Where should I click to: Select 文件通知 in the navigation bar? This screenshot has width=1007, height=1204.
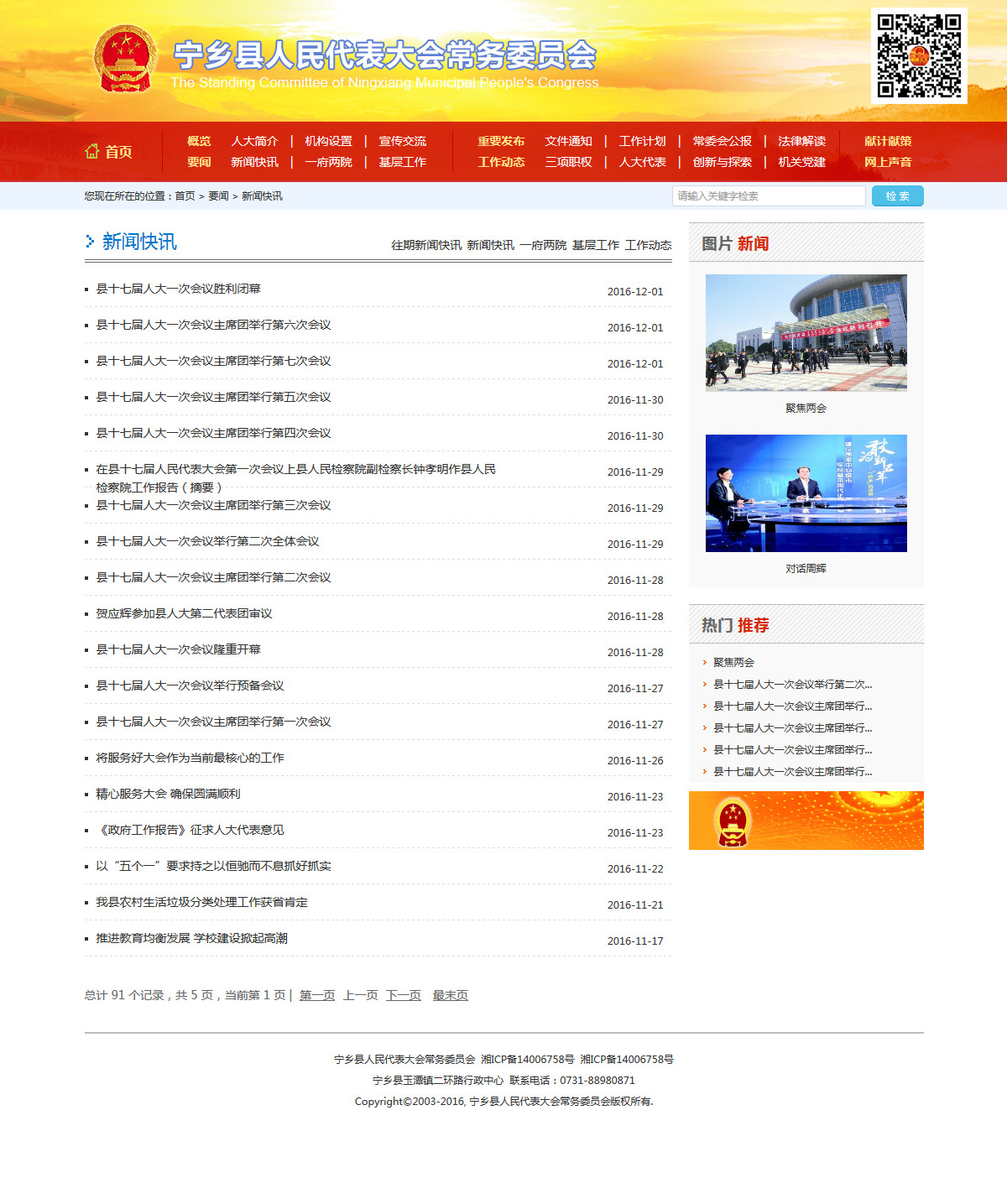[568, 141]
